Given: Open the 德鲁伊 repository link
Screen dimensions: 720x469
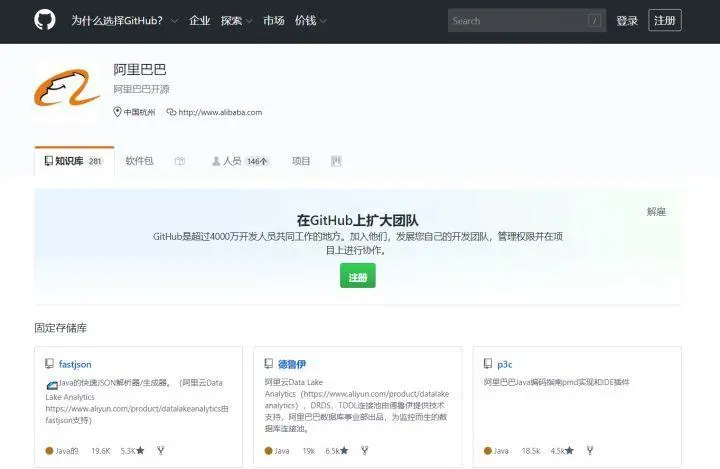Looking at the screenshot, I should pyautogui.click(x=292, y=364).
